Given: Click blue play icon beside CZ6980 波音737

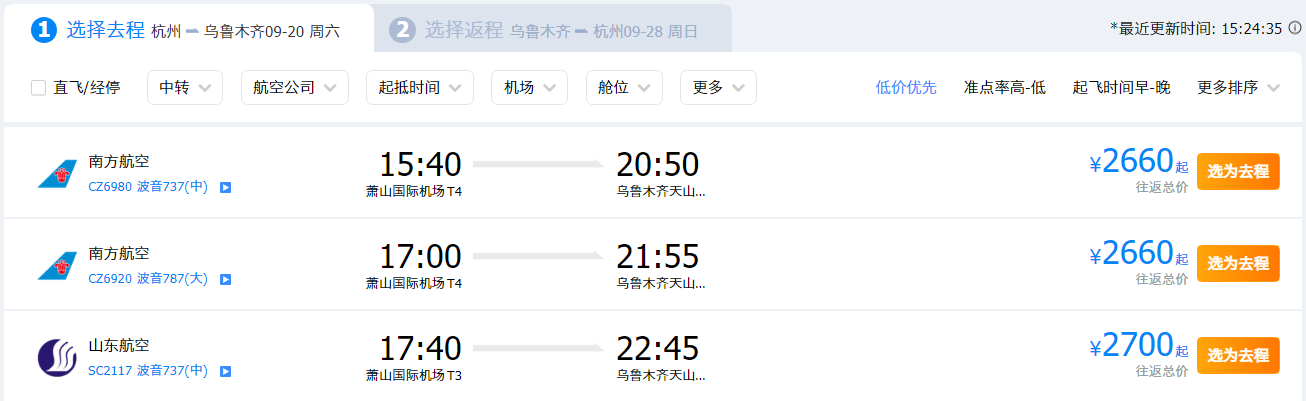Looking at the screenshot, I should click(x=226, y=187).
